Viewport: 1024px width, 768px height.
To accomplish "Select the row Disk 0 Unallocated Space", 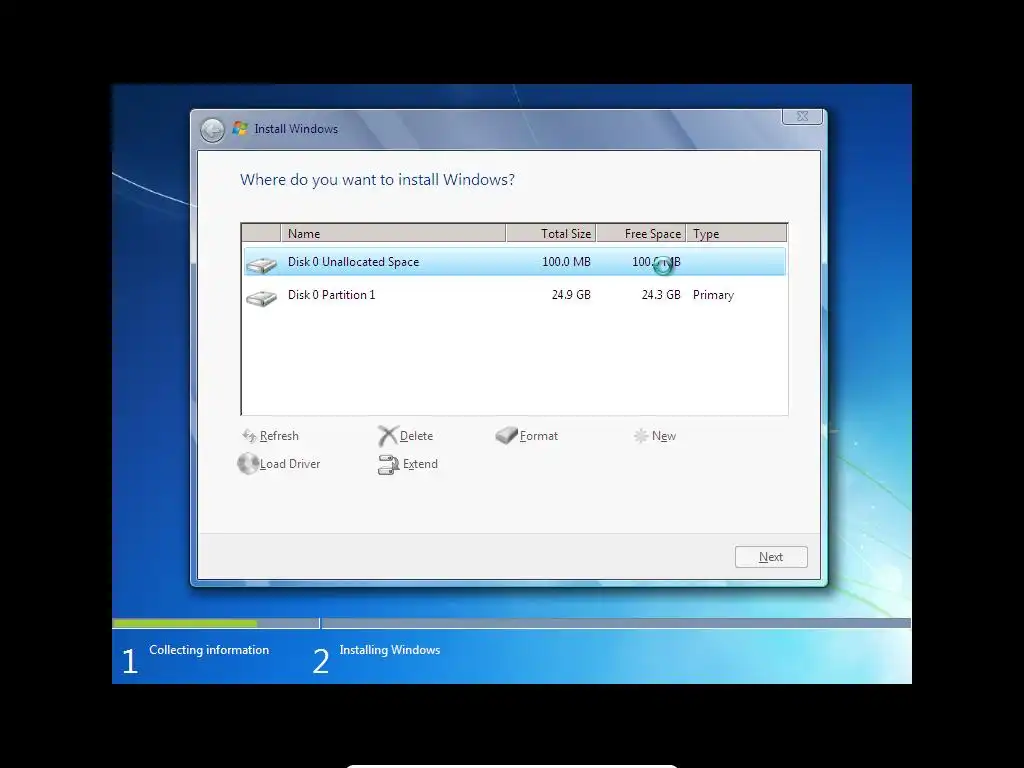I will (515, 262).
